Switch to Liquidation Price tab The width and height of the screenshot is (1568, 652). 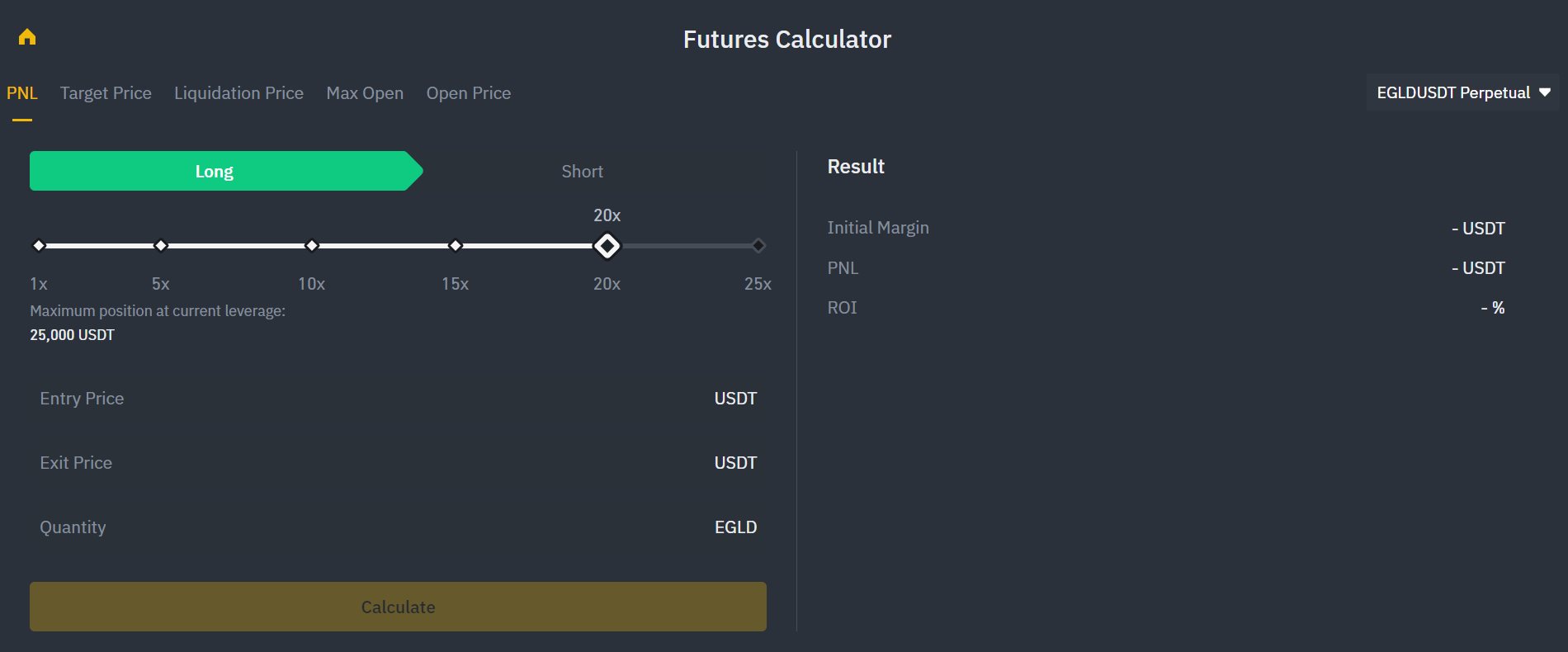(x=239, y=93)
